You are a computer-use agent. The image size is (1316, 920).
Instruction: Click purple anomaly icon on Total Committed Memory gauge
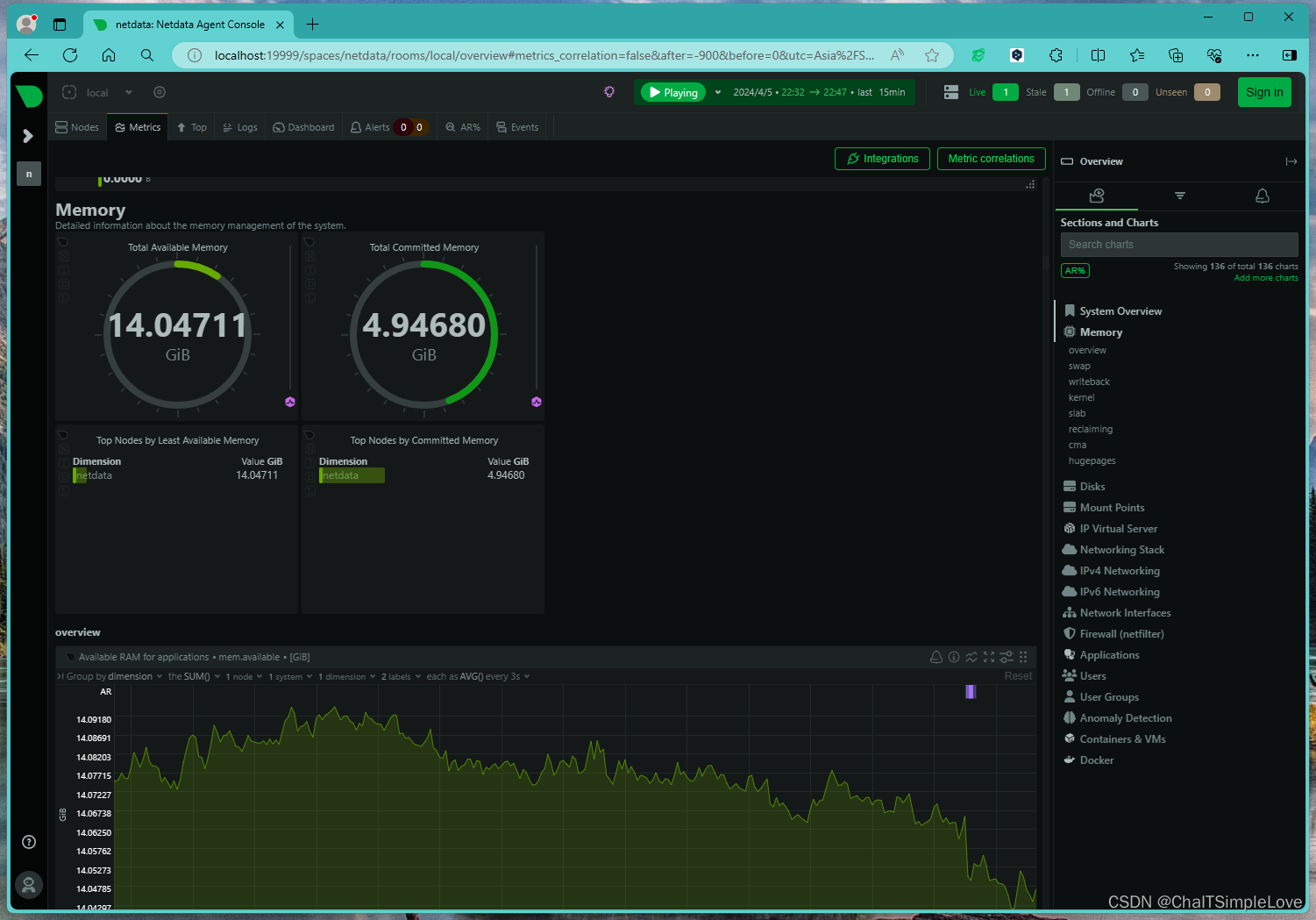click(x=537, y=402)
